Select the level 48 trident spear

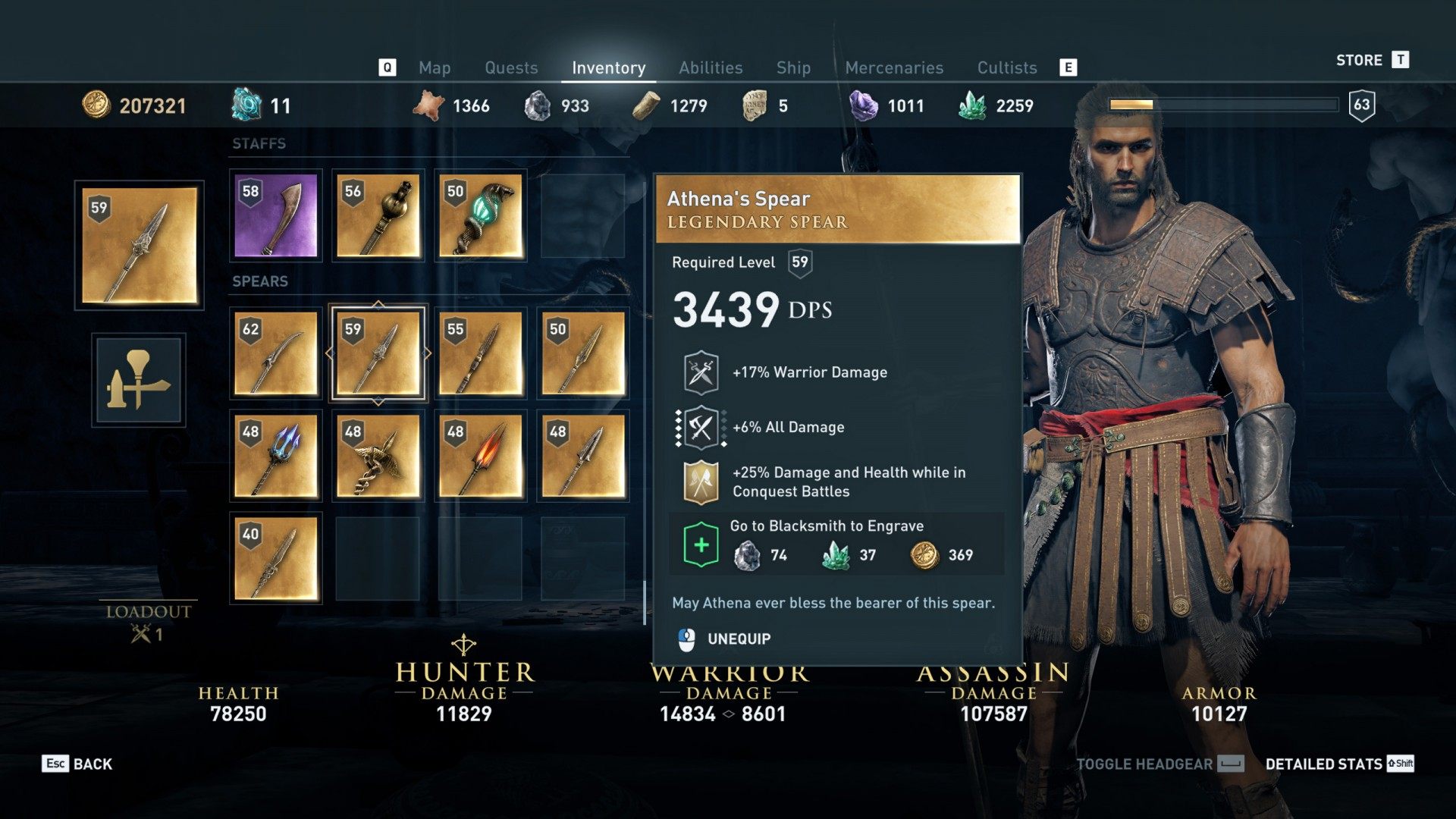pos(275,456)
